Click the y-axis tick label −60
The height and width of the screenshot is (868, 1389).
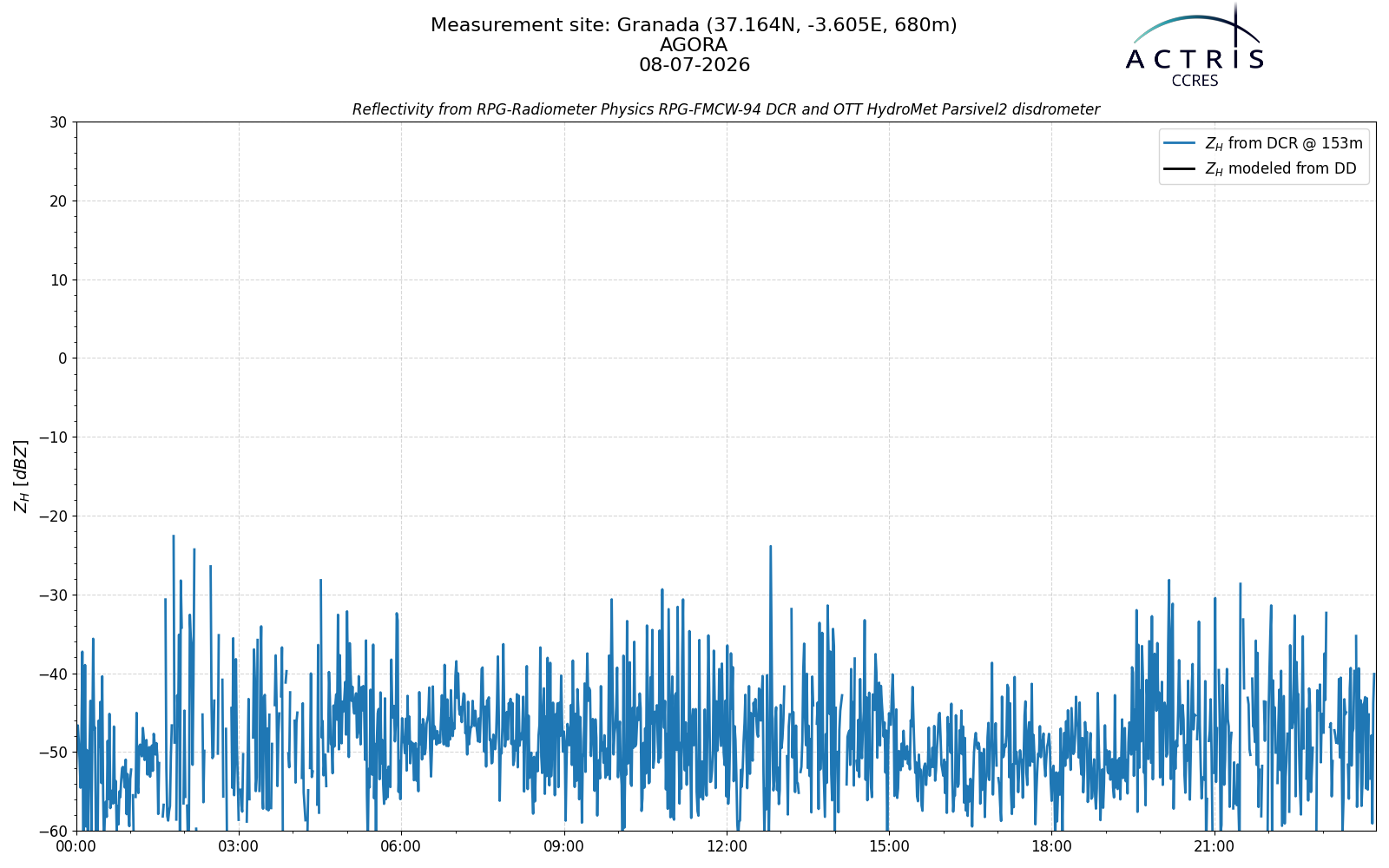coord(52,832)
